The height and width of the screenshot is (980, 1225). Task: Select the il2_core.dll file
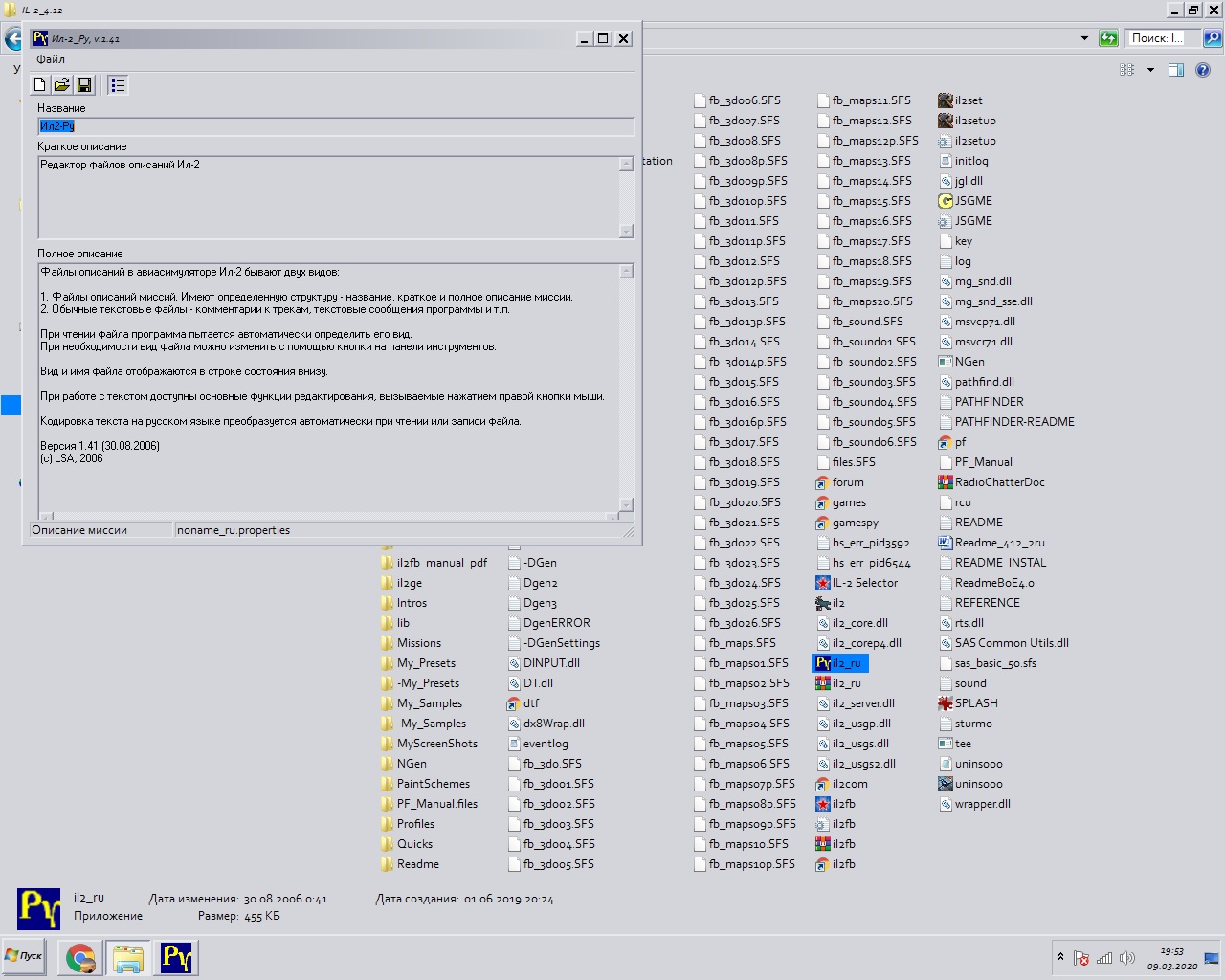click(853, 623)
